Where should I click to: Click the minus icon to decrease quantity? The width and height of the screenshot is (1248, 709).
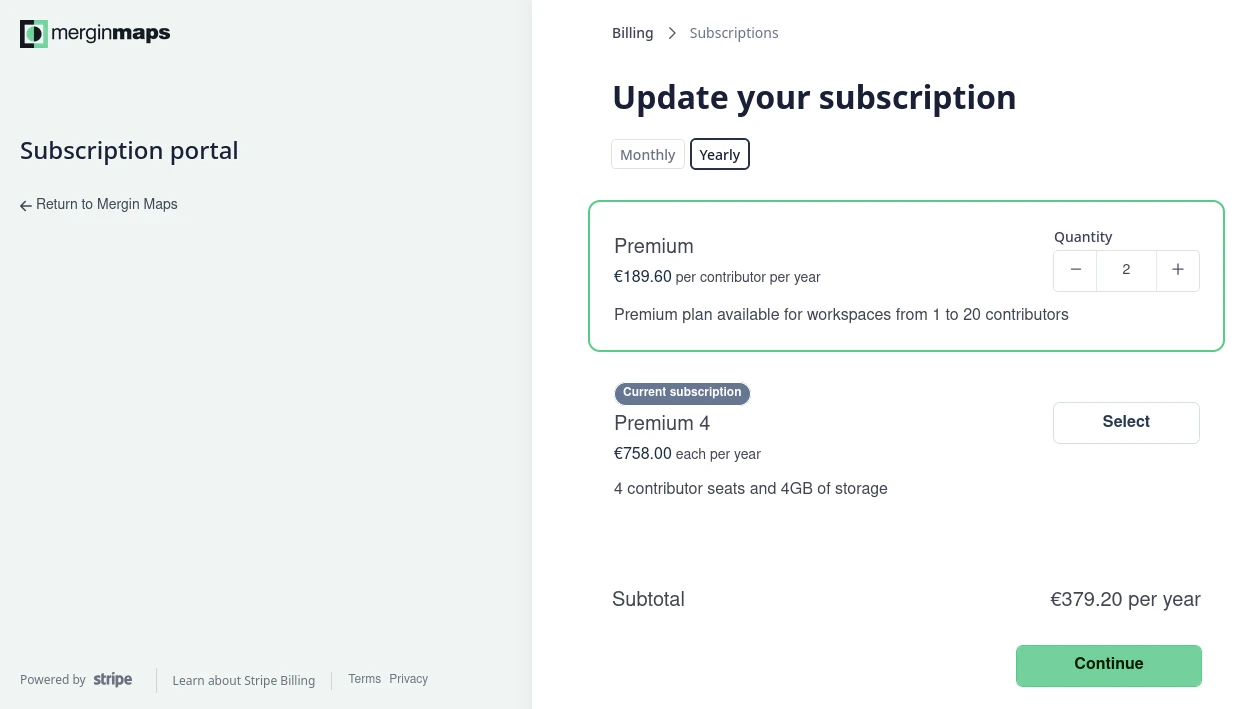pos(1075,270)
